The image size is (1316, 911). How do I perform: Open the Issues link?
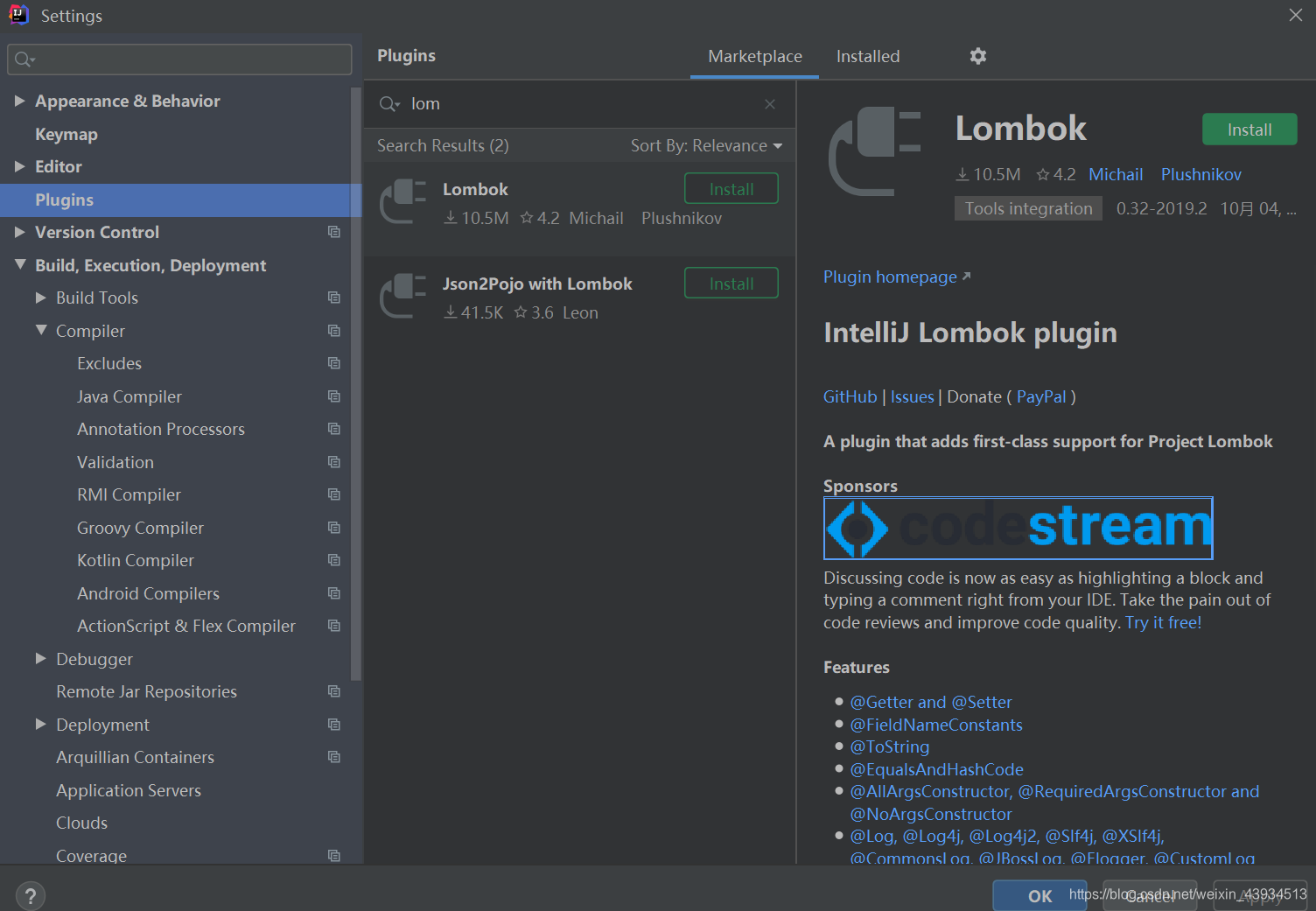[x=912, y=397]
